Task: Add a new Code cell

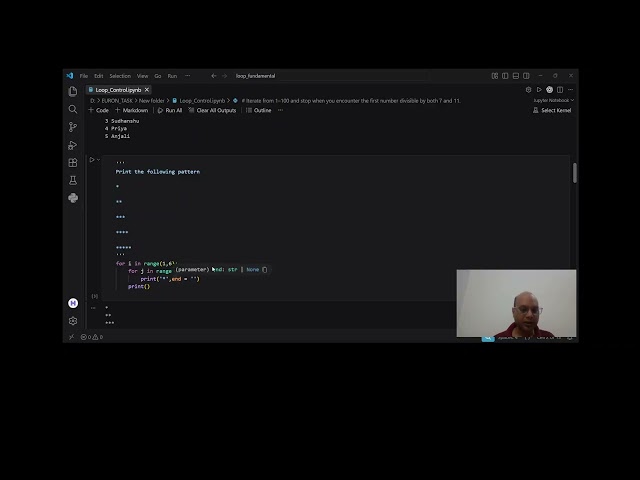Action: [98, 110]
